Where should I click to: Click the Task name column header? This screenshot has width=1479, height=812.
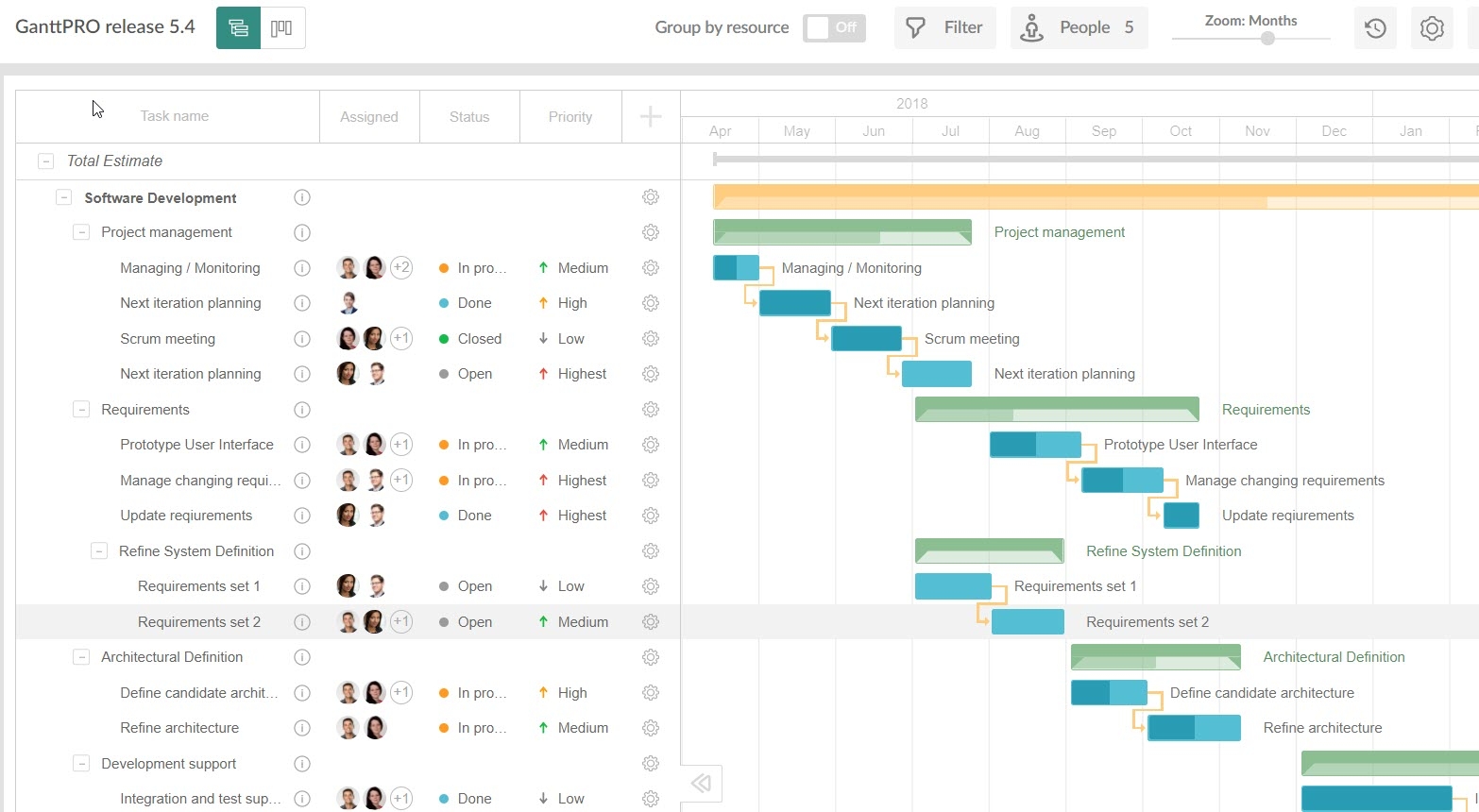click(174, 115)
